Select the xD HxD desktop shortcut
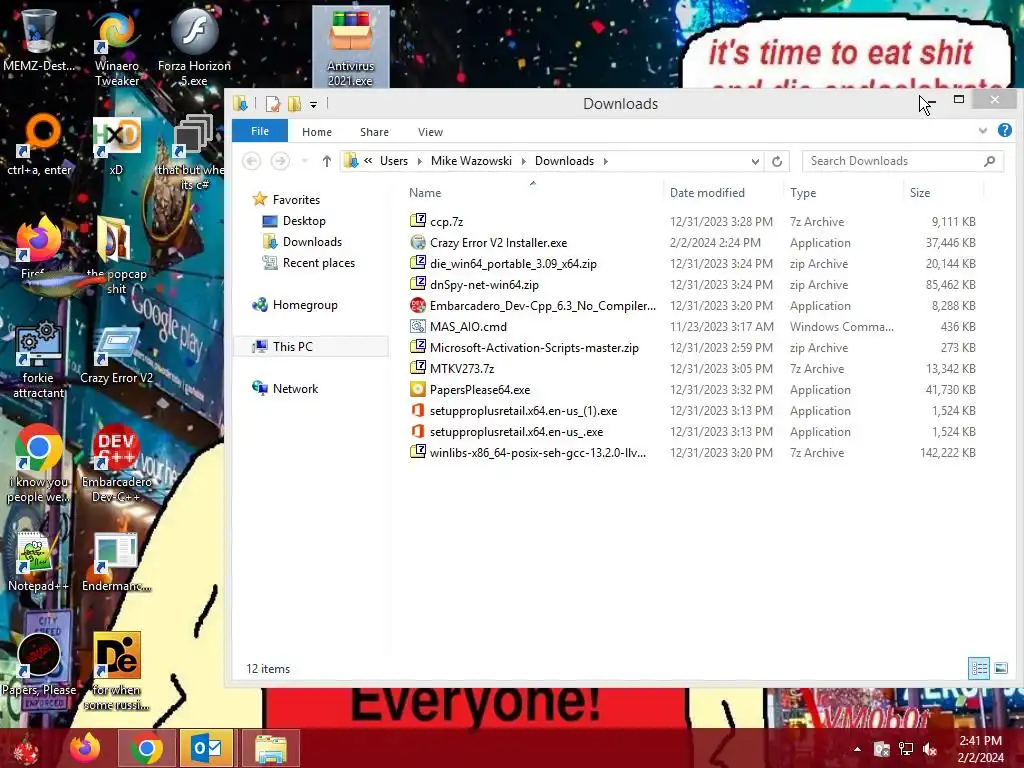The image size is (1024, 768). 116,145
